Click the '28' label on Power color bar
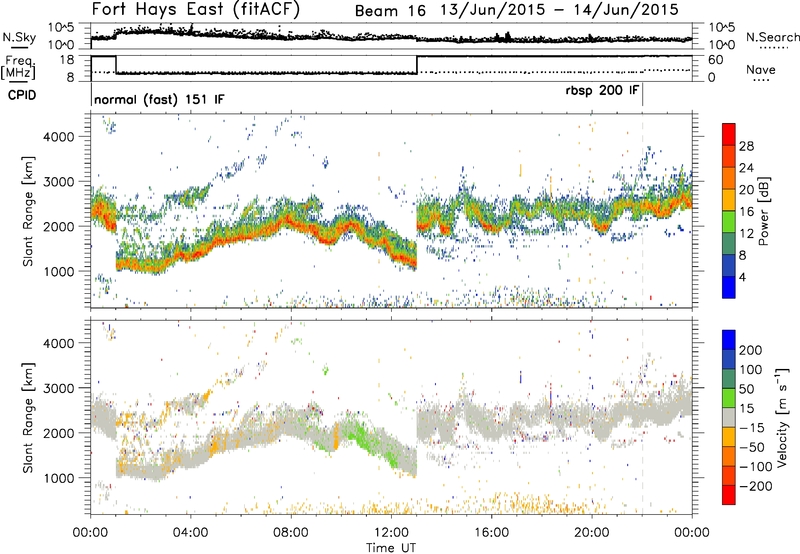The image size is (800, 554). pos(746,146)
